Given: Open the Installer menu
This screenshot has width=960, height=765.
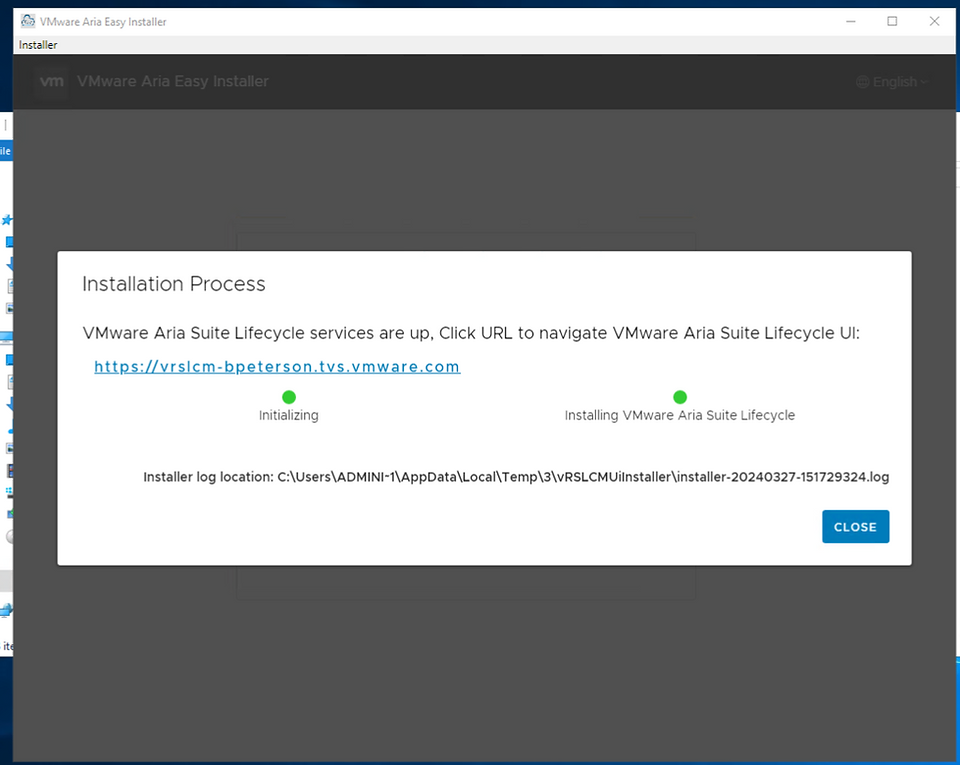Looking at the screenshot, I should click(38, 45).
